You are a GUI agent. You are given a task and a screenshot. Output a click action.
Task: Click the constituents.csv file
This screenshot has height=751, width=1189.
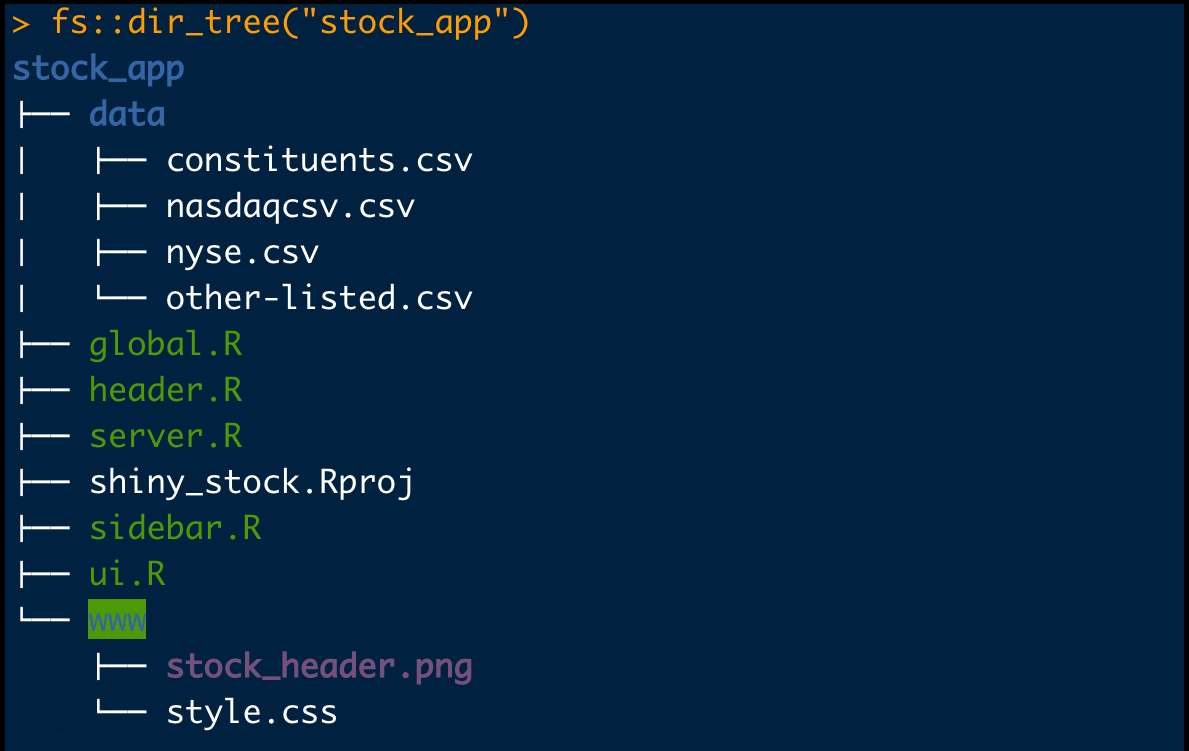[x=319, y=160]
